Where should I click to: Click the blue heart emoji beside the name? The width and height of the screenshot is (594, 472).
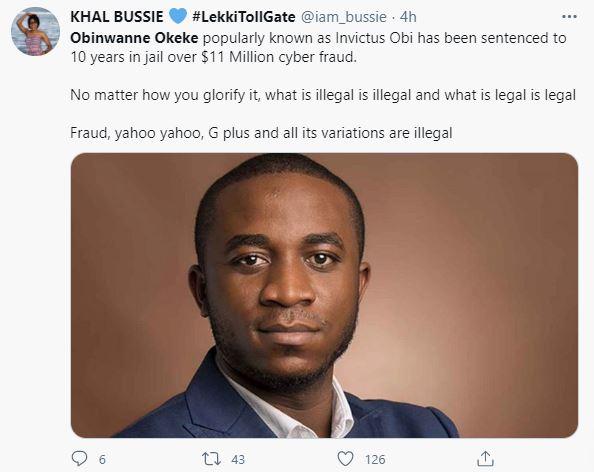coord(177,16)
